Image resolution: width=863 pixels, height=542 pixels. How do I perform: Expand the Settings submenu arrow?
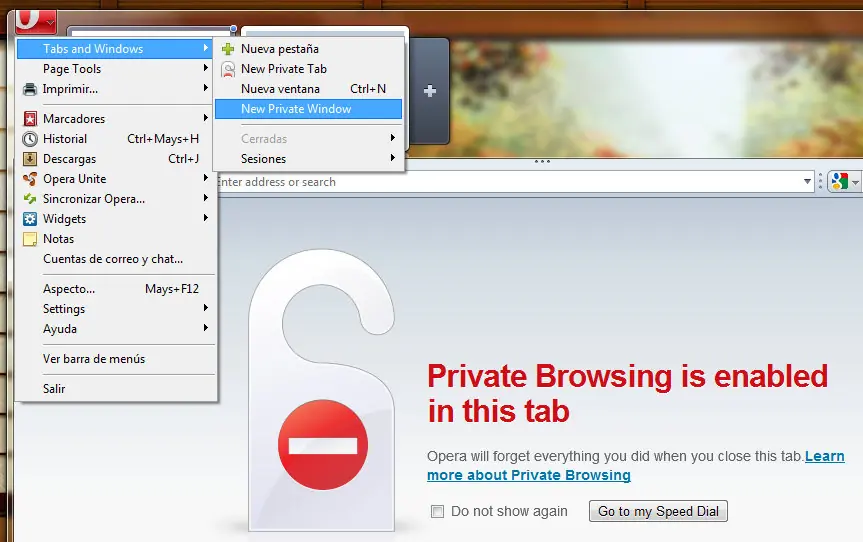[205, 308]
